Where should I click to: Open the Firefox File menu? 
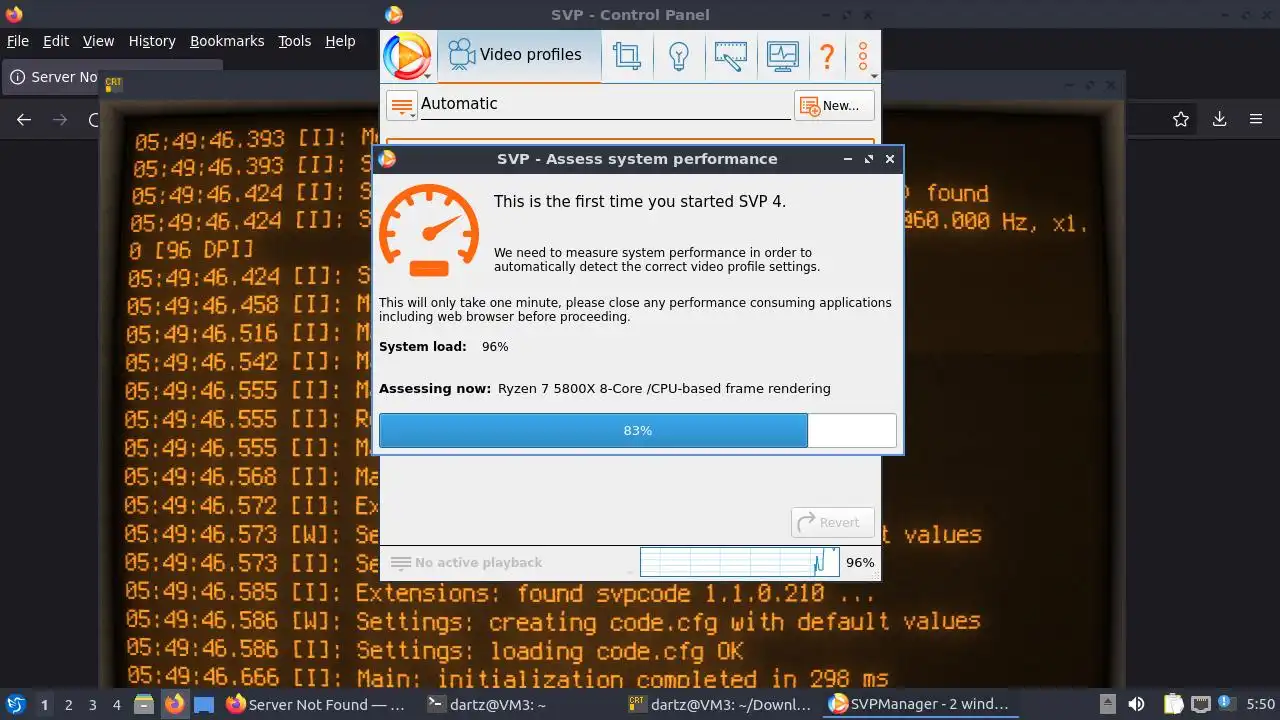[18, 41]
